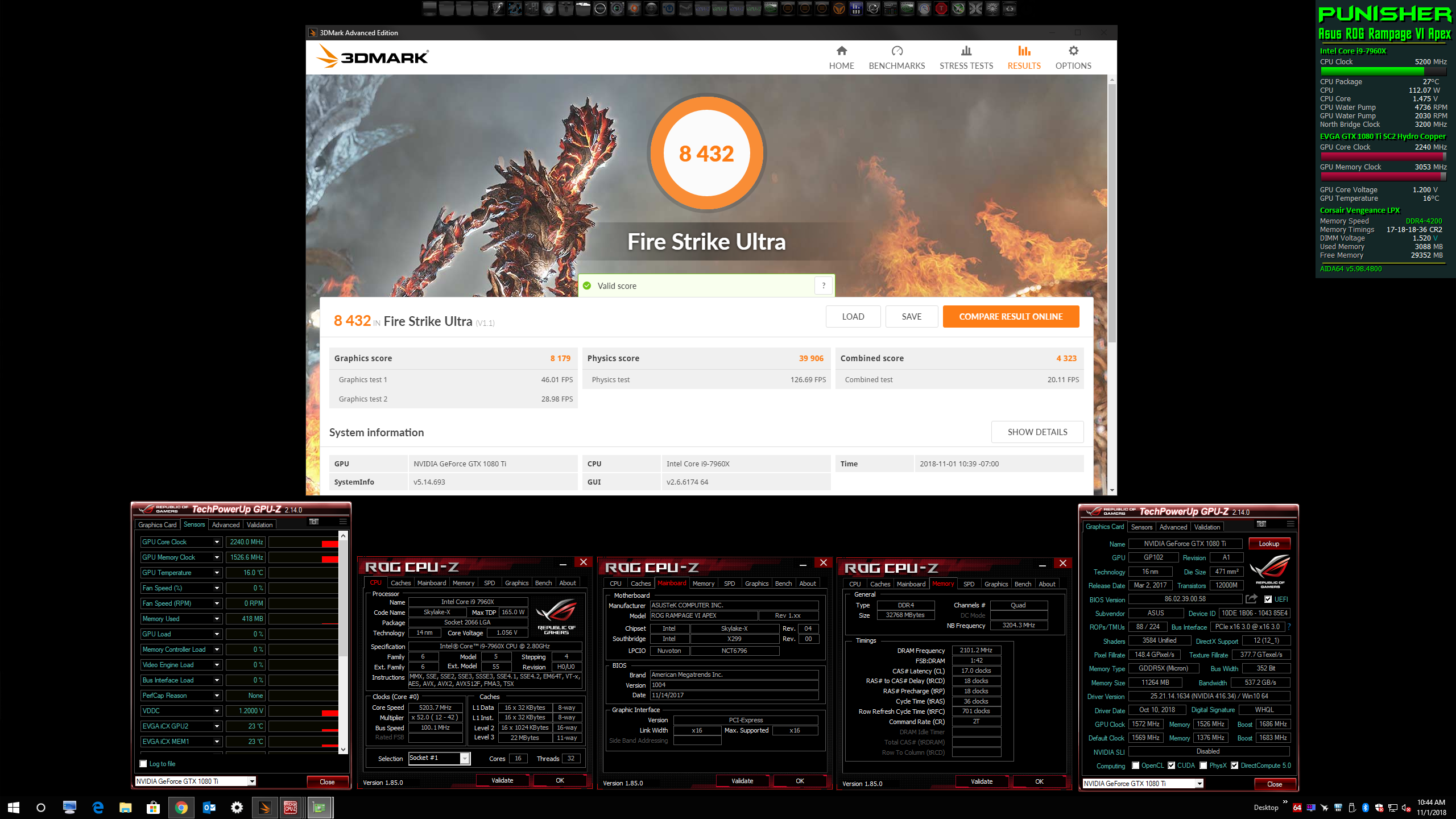Open hamburger menu in left GPU-Z Sensors window

[x=343, y=522]
